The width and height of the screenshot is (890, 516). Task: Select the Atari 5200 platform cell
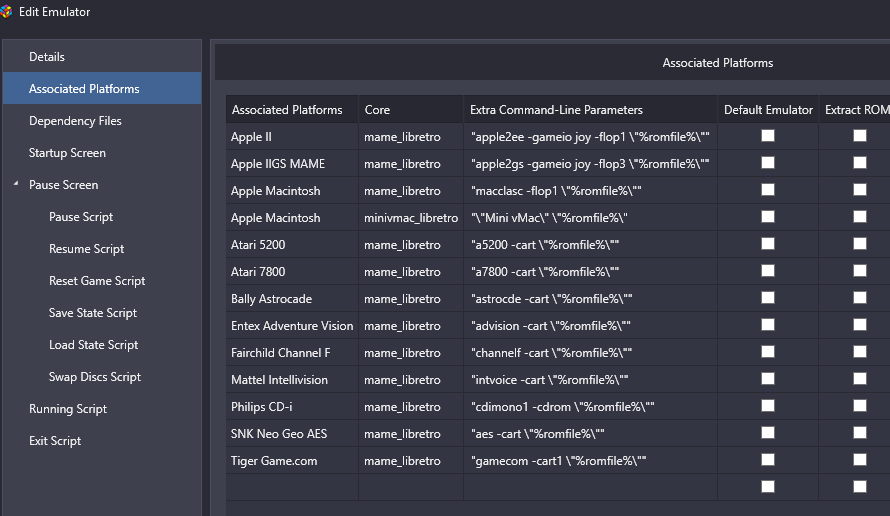(x=292, y=245)
